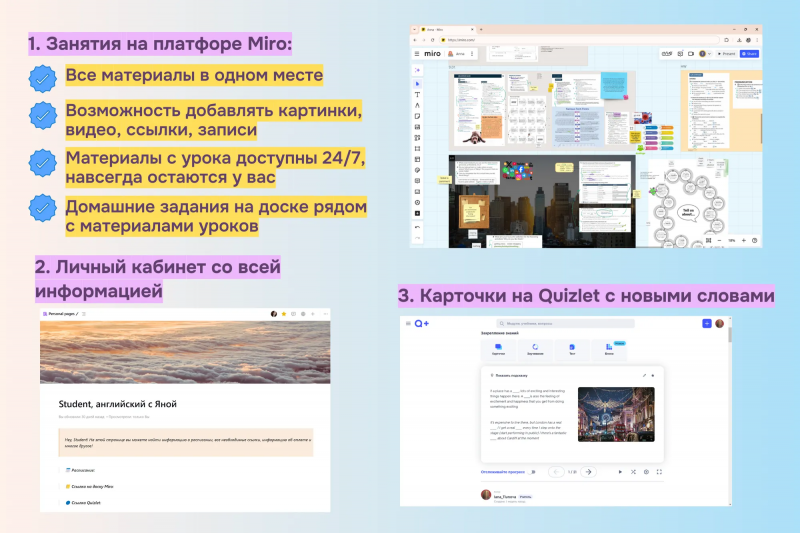The height and width of the screenshot is (533, 800).
Task: Open the Quizlet Test study mode
Action: click(x=572, y=349)
